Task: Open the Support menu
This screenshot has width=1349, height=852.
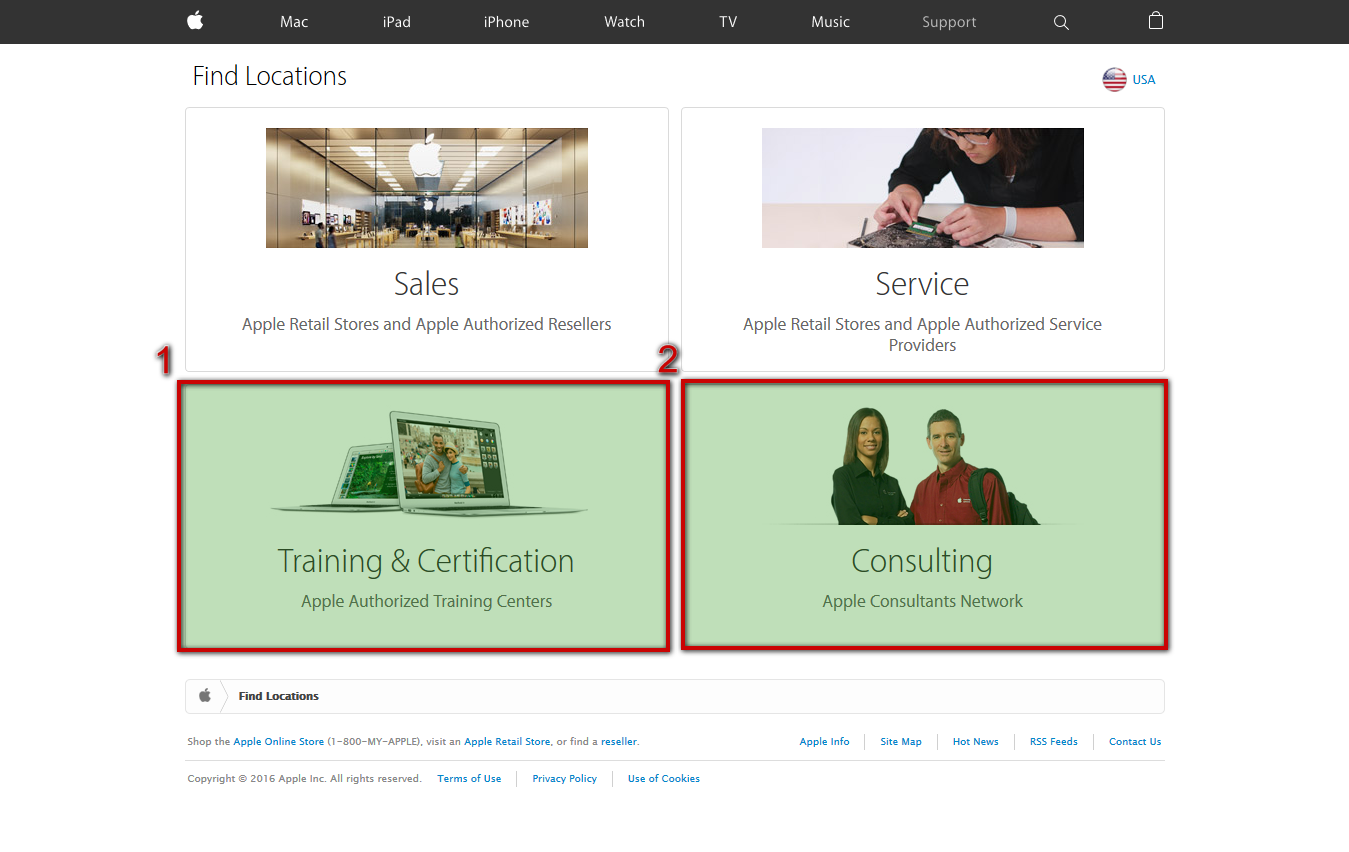Action: 949,22
